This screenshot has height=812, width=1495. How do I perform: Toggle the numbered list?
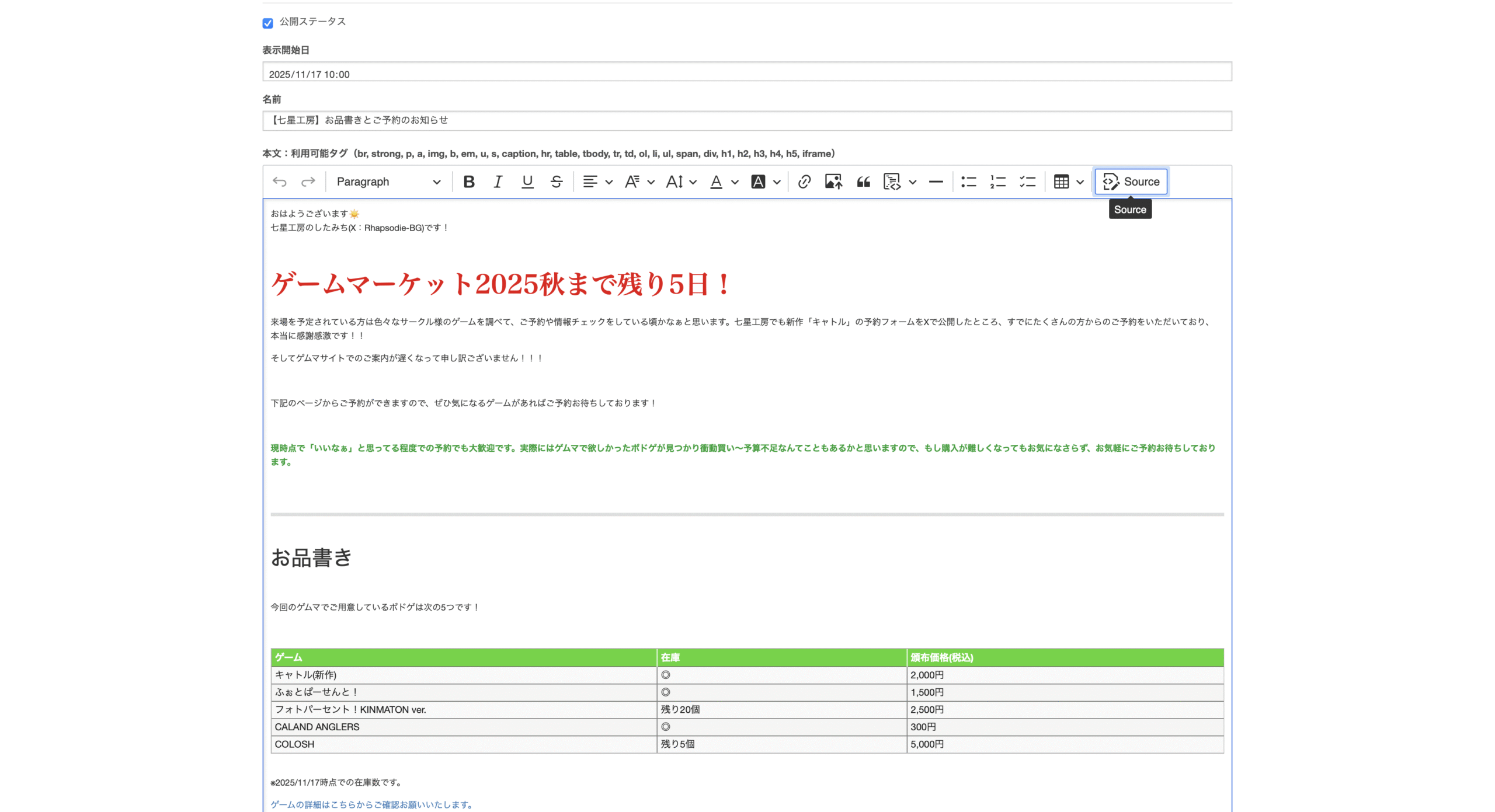click(997, 182)
